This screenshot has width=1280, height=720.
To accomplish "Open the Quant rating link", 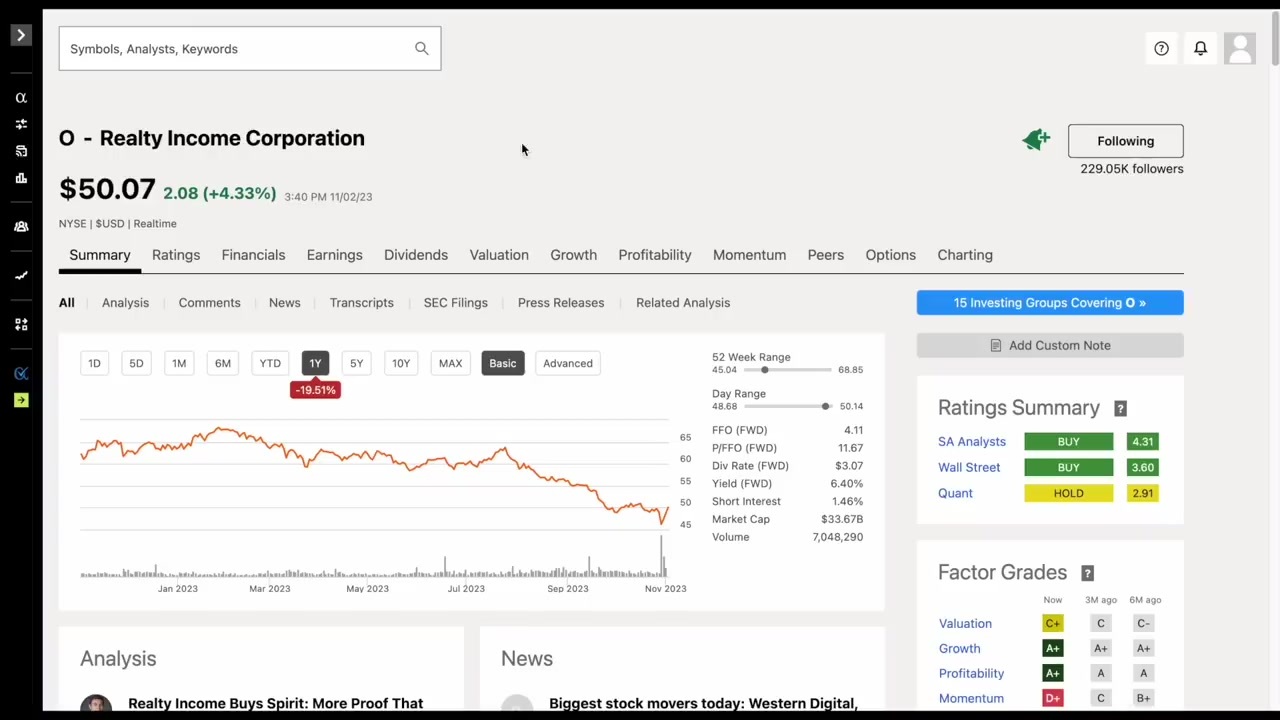I will coord(955,493).
